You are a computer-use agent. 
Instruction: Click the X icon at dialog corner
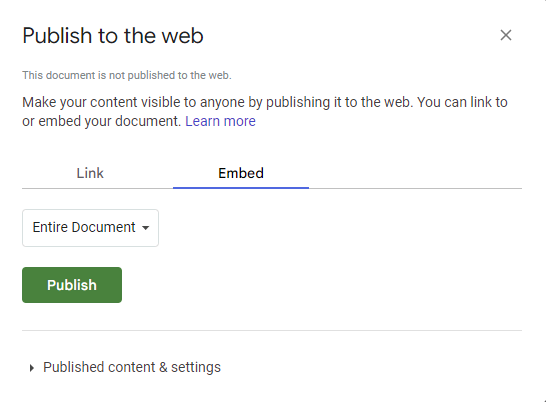click(x=506, y=35)
